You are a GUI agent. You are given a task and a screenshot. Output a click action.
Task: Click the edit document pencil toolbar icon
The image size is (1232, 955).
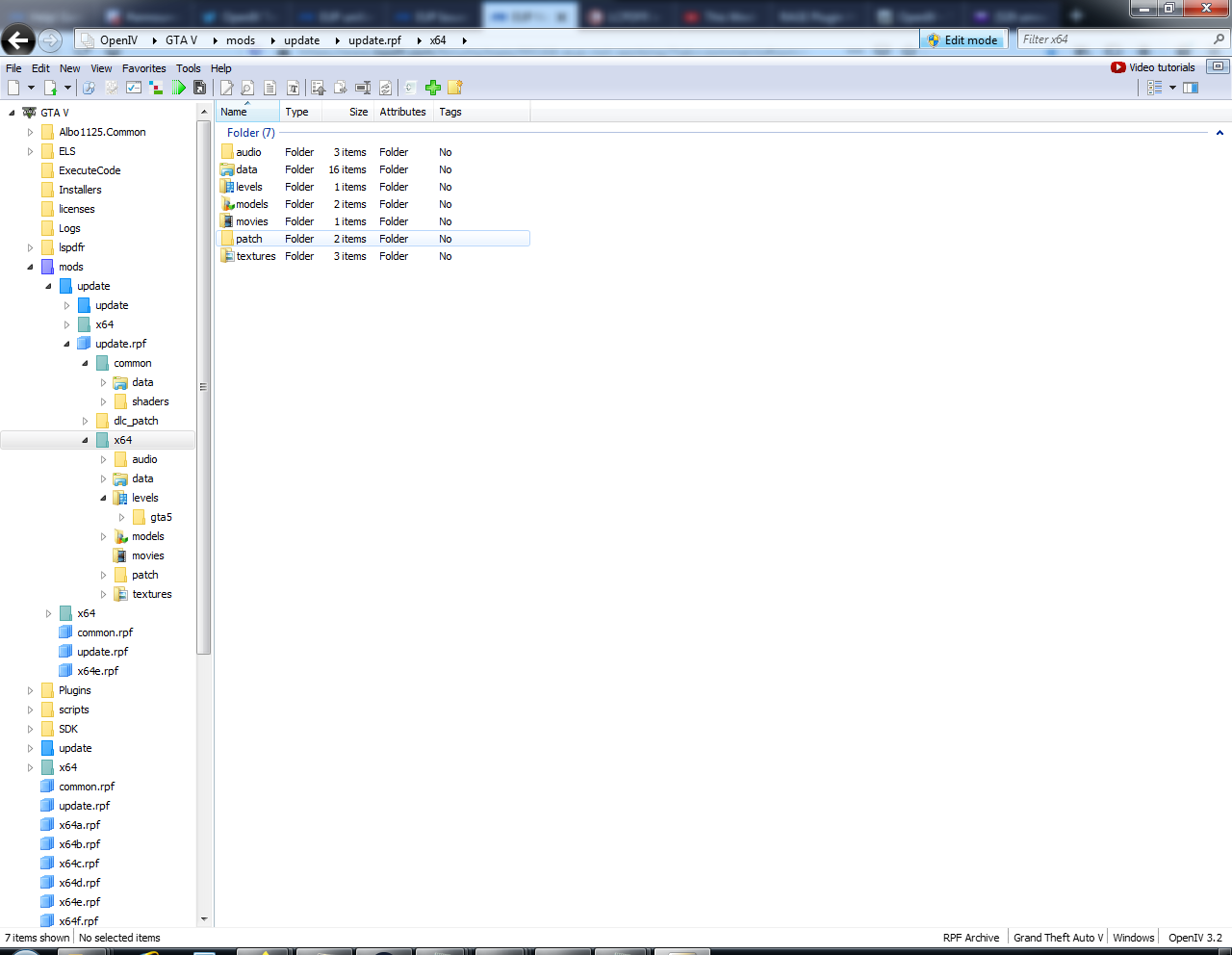[227, 88]
